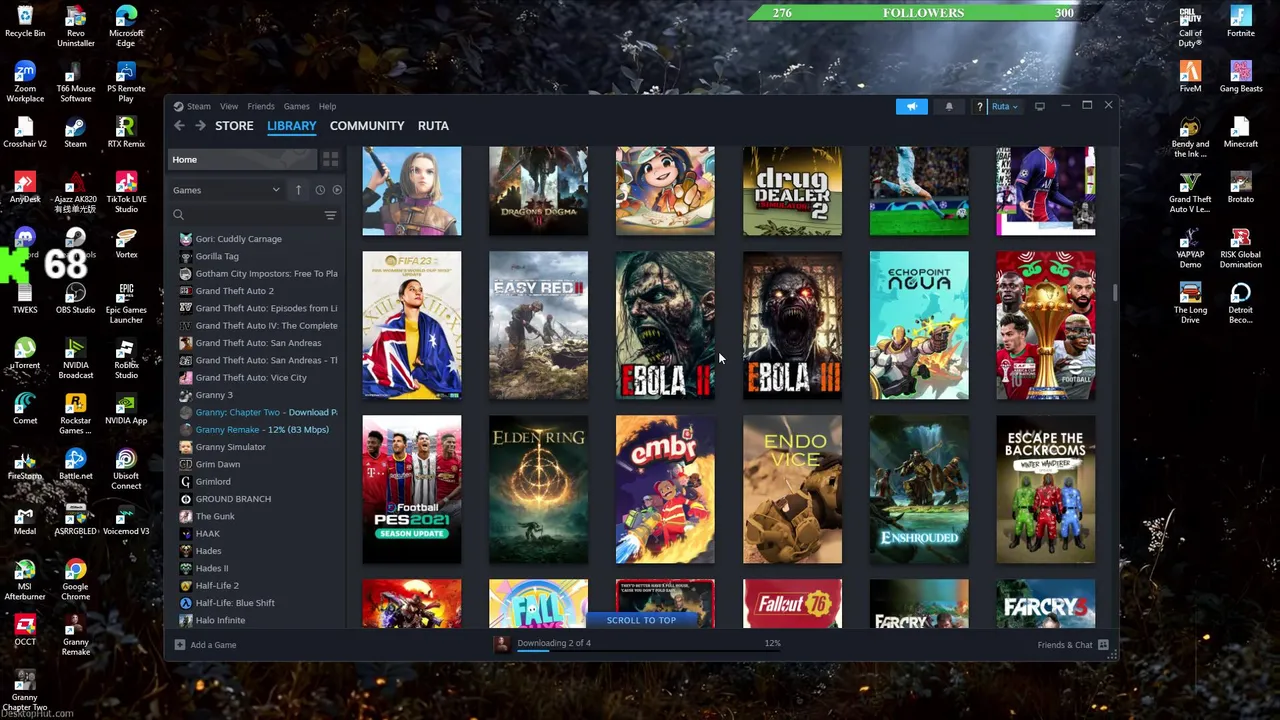
Task: Open Steam notifications bell
Action: 949,106
